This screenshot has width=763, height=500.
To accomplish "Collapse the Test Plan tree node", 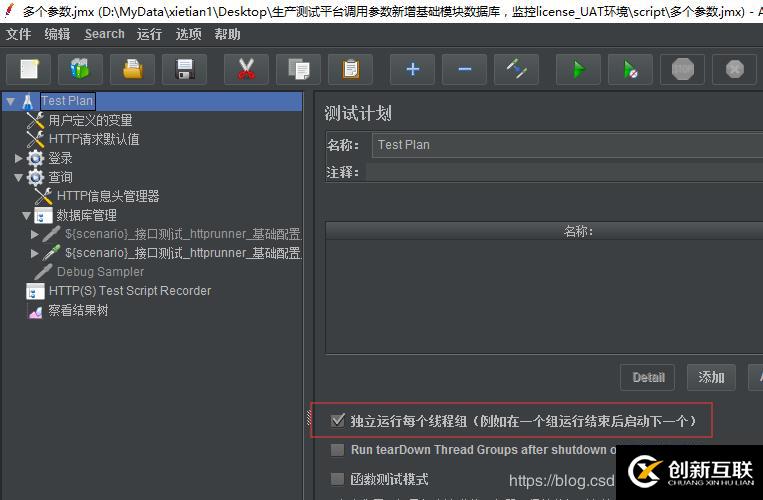I will 10,102.
